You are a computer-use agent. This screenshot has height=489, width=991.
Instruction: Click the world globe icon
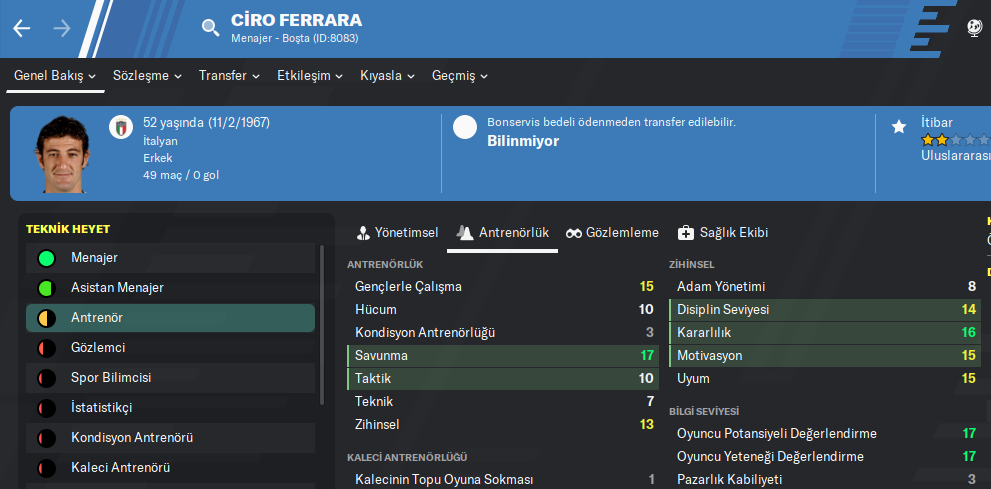click(x=975, y=28)
